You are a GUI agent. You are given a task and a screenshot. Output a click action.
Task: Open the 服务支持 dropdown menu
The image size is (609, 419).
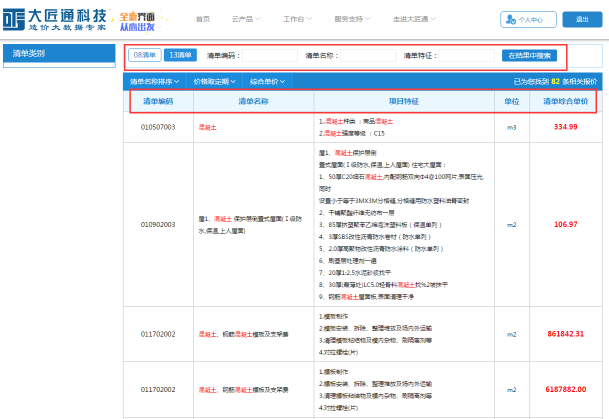[351, 19]
